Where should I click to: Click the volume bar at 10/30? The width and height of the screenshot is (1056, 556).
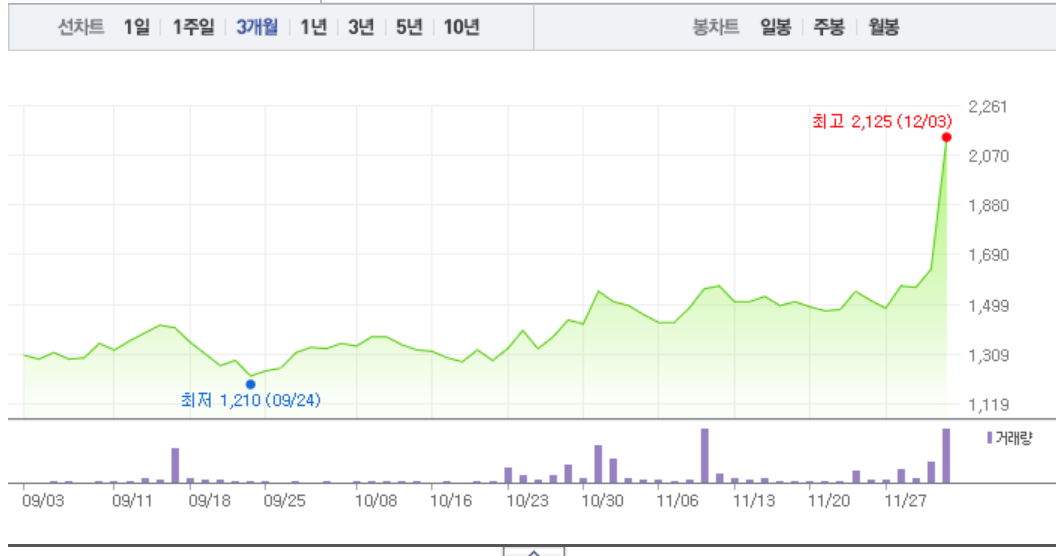599,464
